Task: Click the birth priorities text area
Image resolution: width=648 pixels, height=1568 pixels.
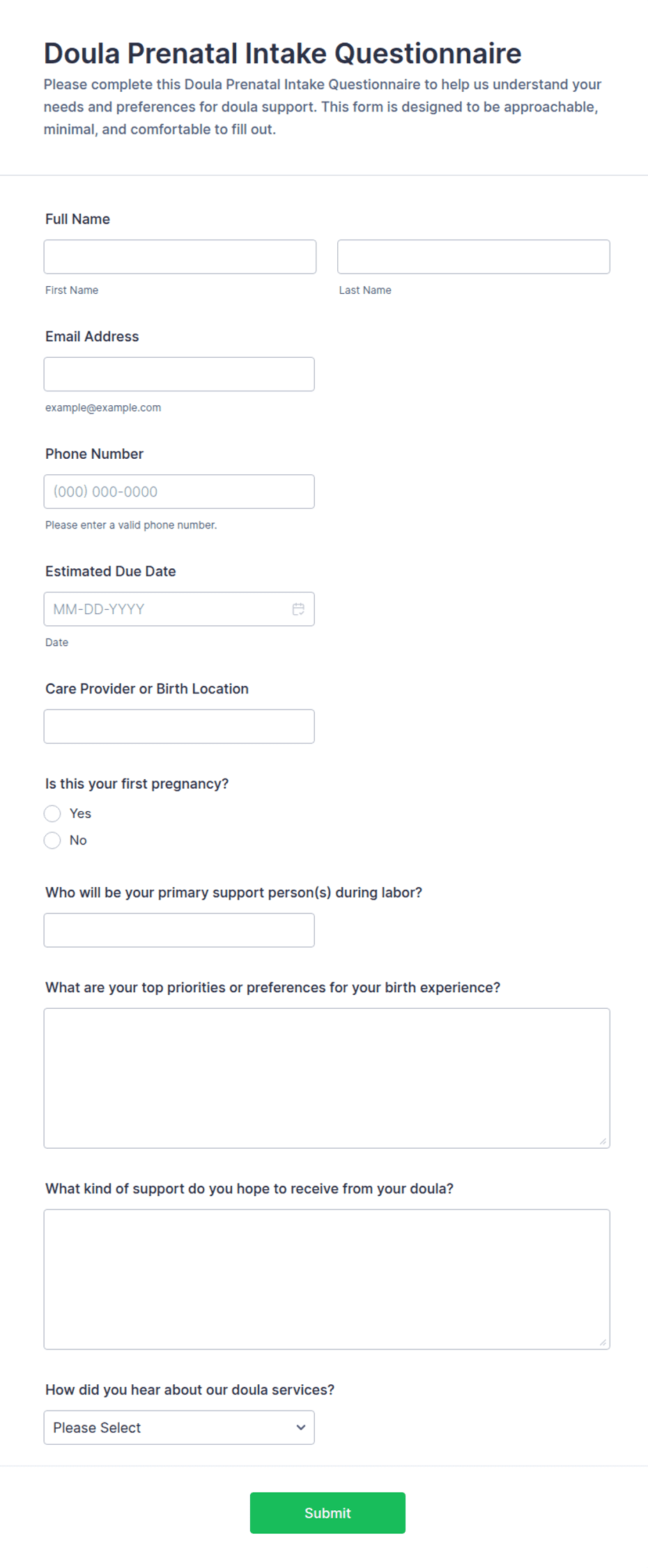Action: 327,1078
